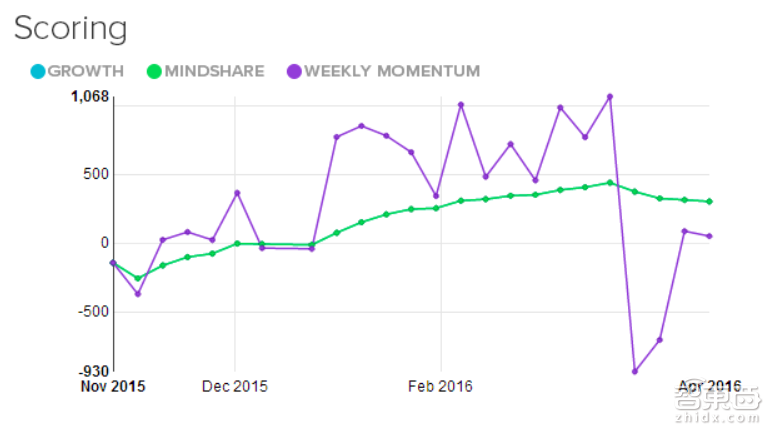Select the Nov 2015 x-axis label
The height and width of the screenshot is (436, 777).
point(112,386)
